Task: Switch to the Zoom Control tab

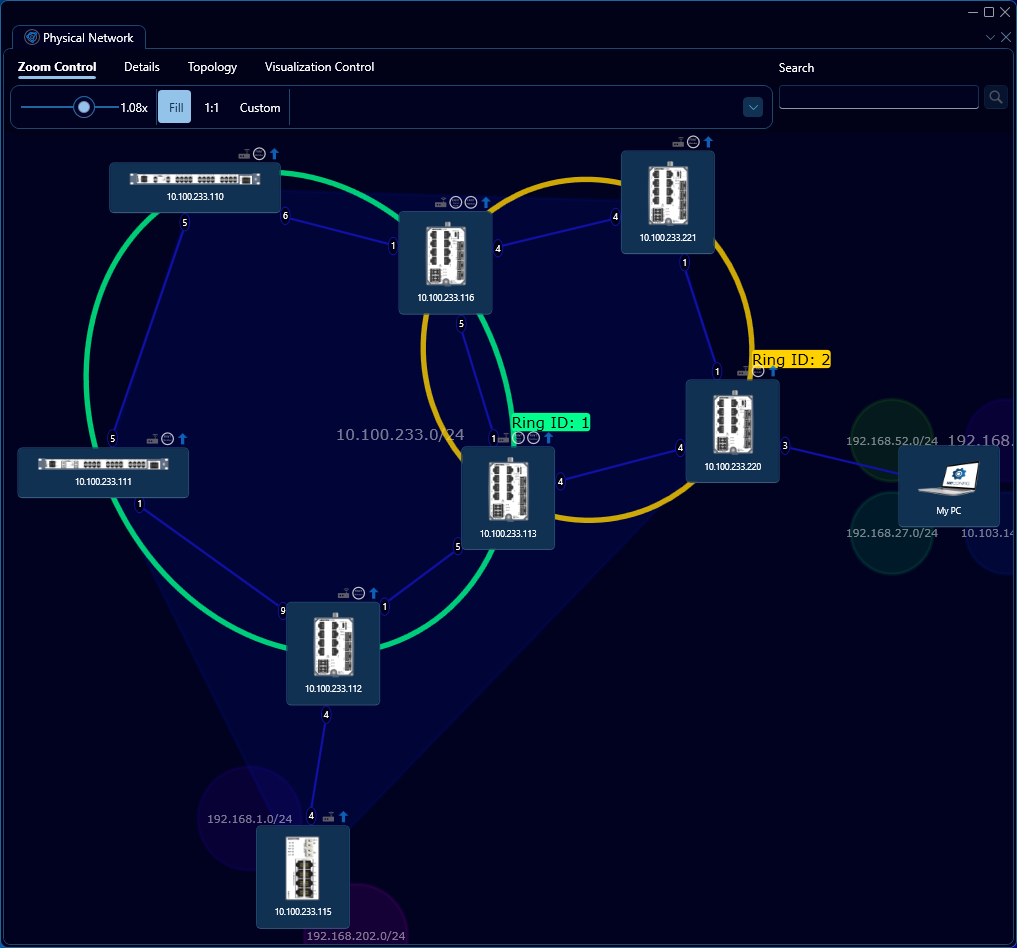Action: [57, 67]
